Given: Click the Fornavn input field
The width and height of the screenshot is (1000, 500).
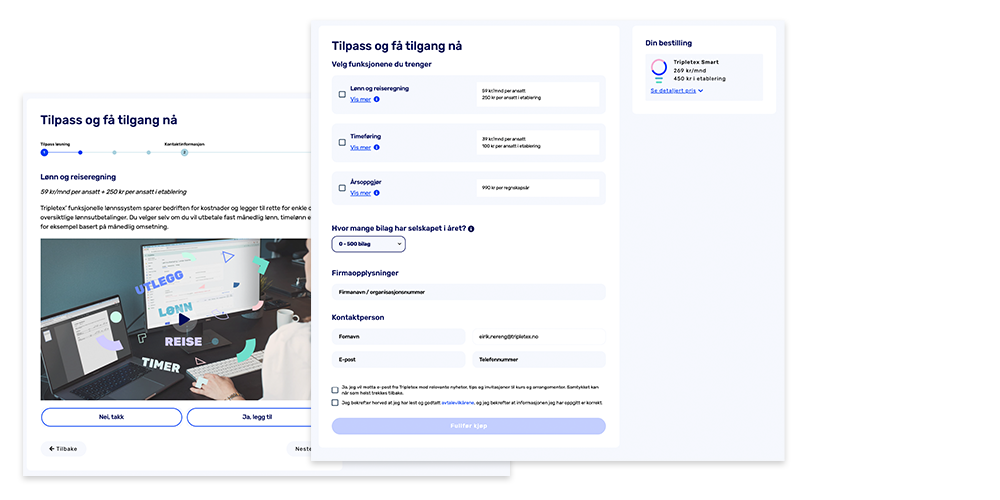Looking at the screenshot, I should (x=399, y=336).
